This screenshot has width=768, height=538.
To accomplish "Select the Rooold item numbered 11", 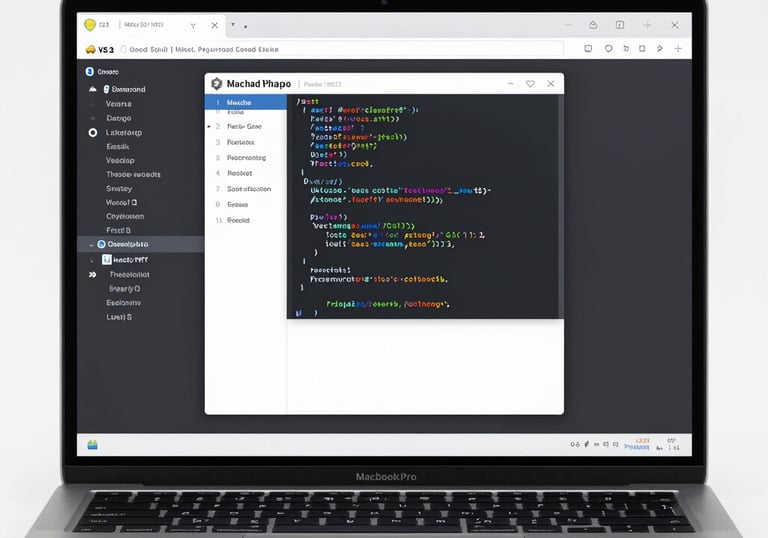I will point(245,220).
